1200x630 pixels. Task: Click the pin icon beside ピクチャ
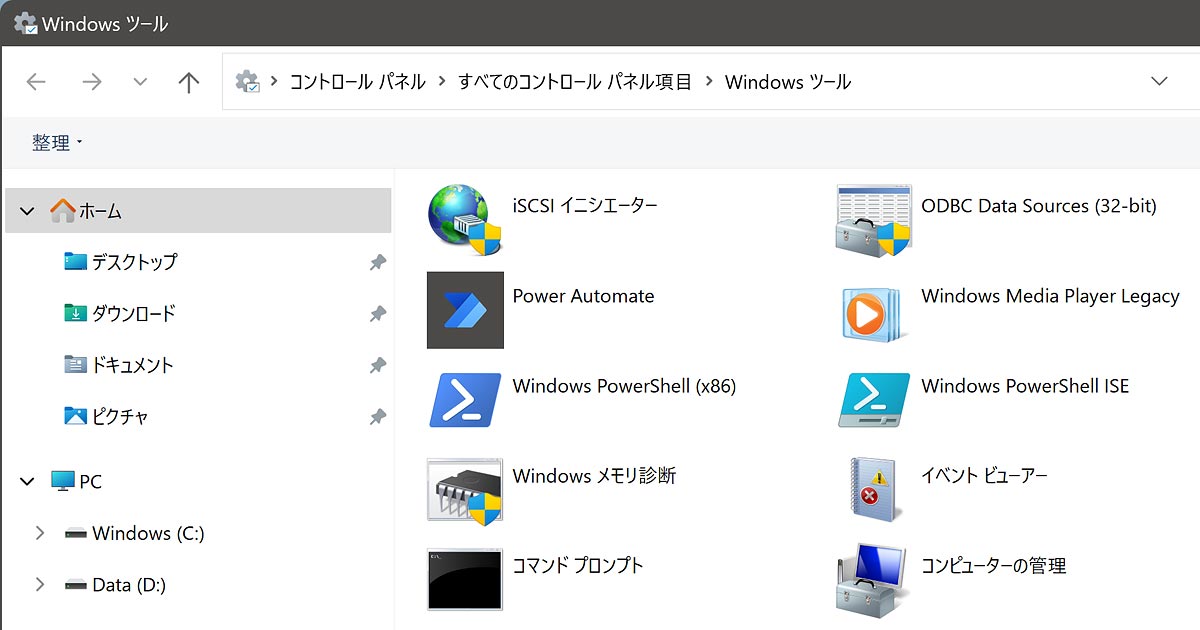coord(377,417)
